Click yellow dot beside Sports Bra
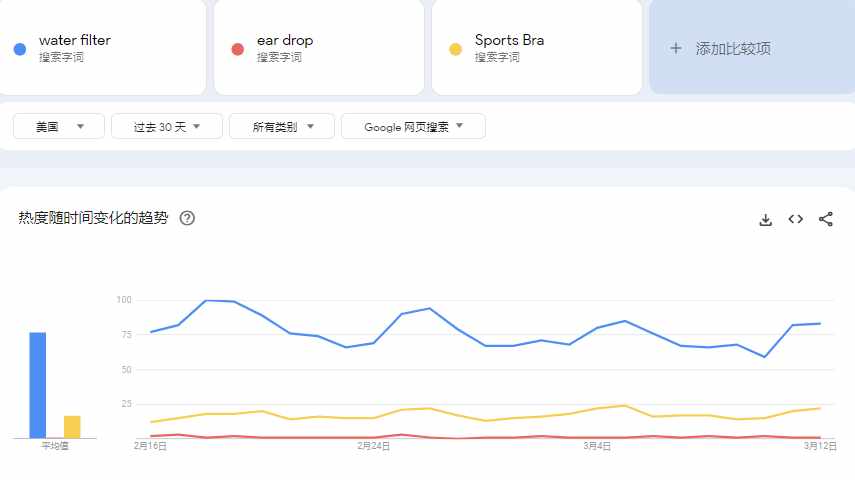 (455, 48)
